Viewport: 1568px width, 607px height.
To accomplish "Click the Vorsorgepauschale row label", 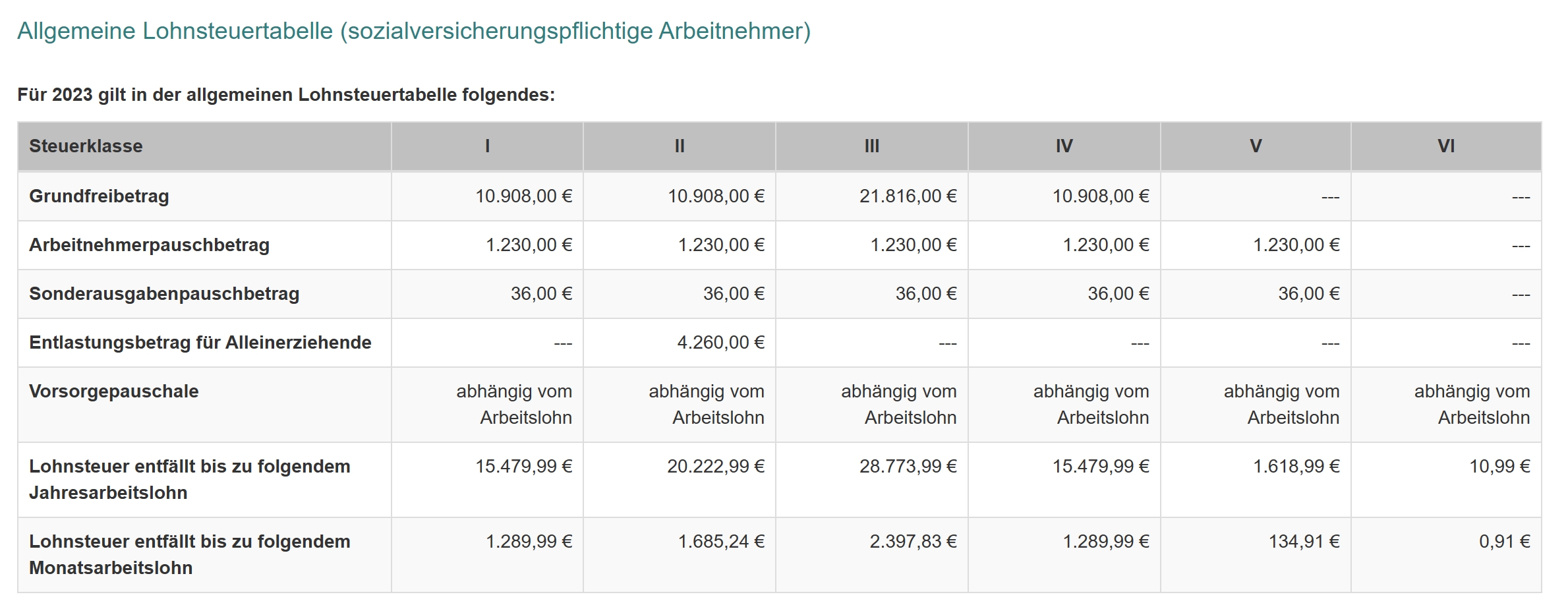I will (113, 391).
